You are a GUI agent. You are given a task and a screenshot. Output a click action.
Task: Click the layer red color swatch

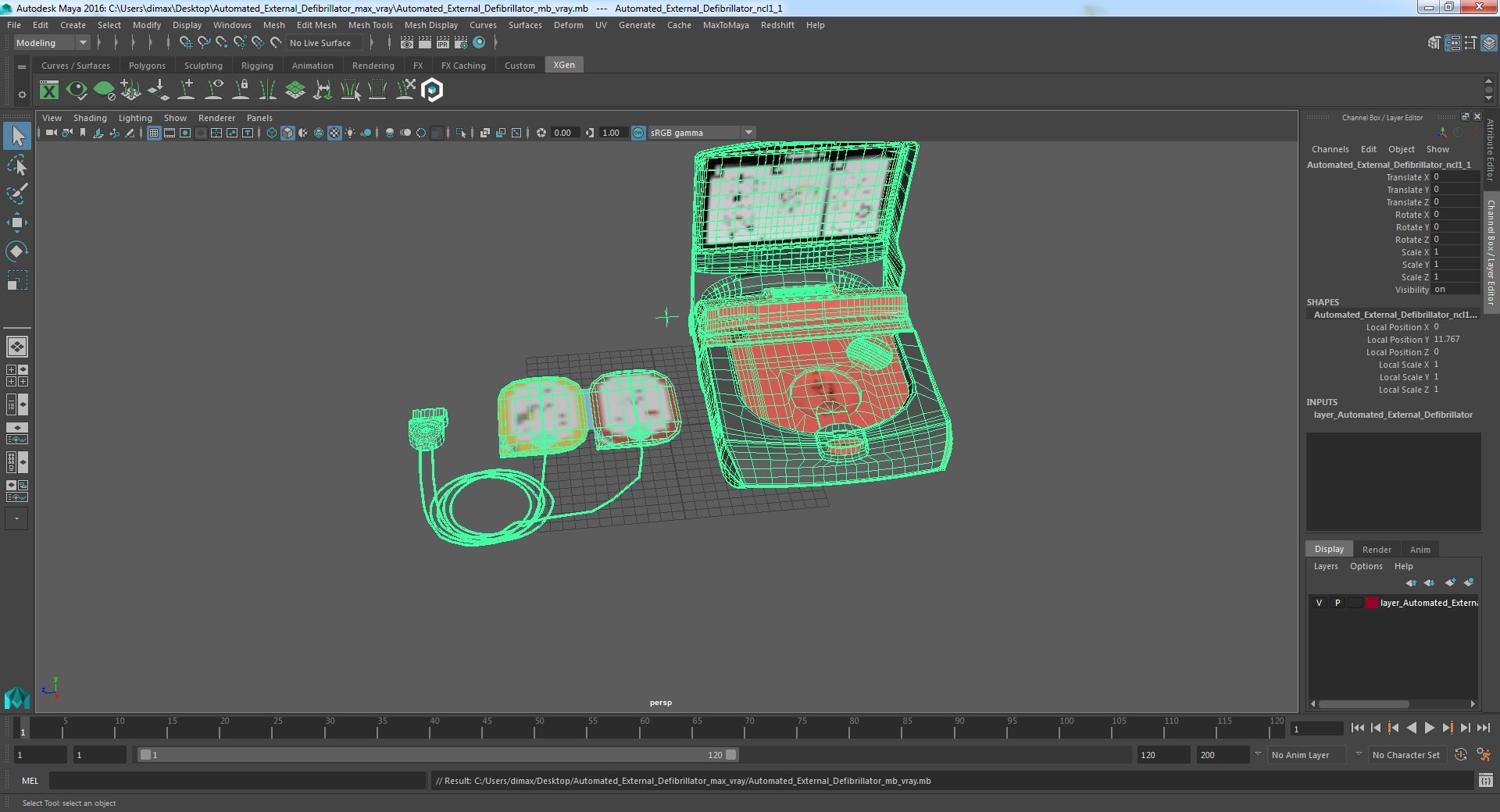[1371, 603]
